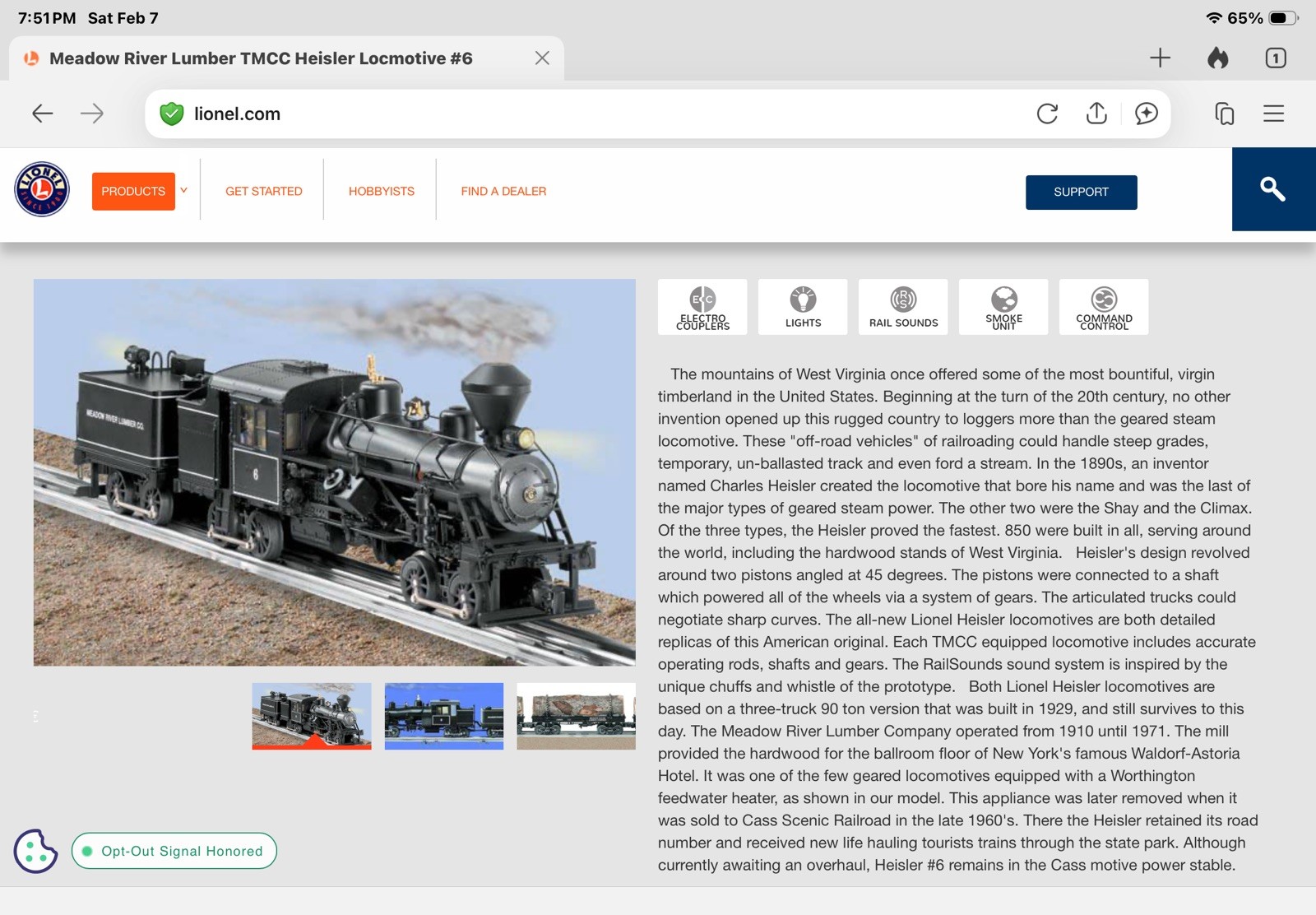This screenshot has width=1316, height=915.
Task: Click the Opt-Out Signal Honored badge
Action: [x=174, y=851]
